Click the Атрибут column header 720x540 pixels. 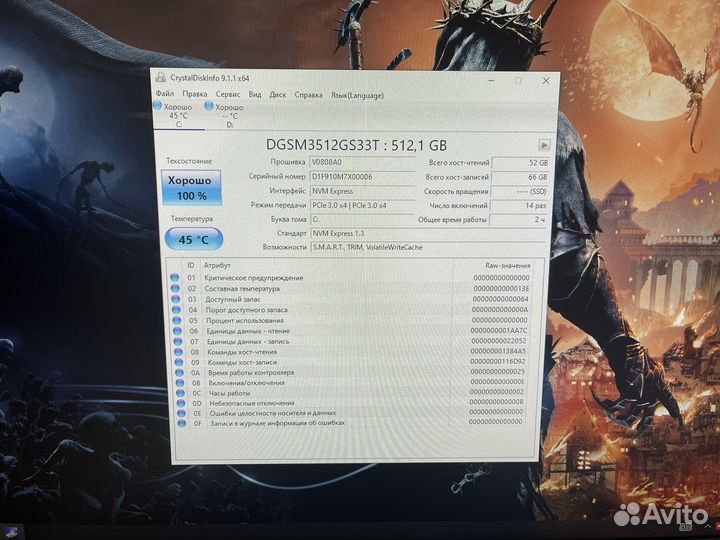click(217, 265)
